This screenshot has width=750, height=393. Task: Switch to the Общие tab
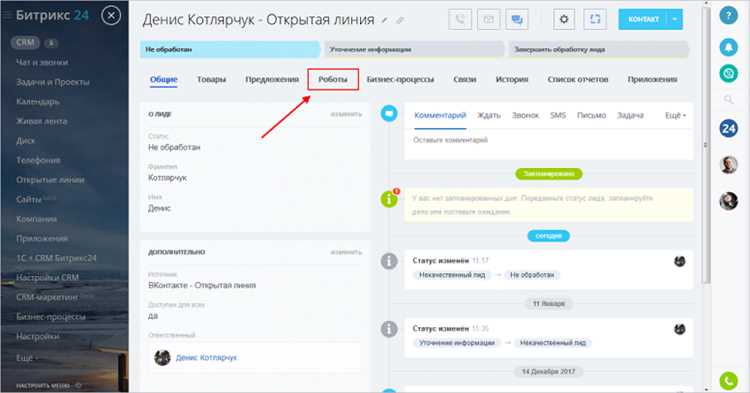164,79
